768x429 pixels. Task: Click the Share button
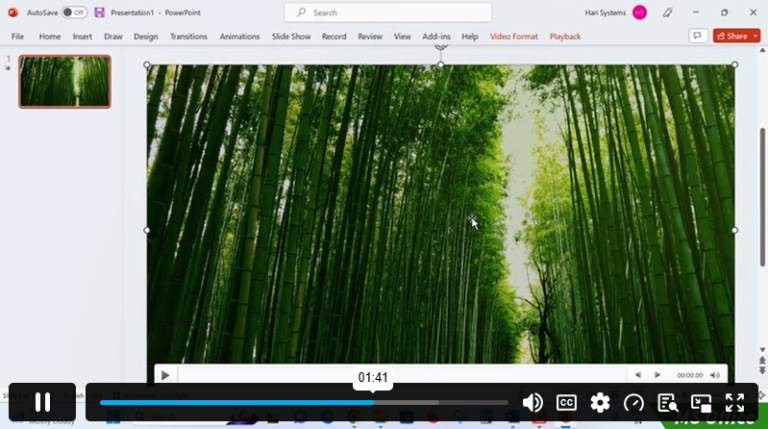click(x=732, y=36)
